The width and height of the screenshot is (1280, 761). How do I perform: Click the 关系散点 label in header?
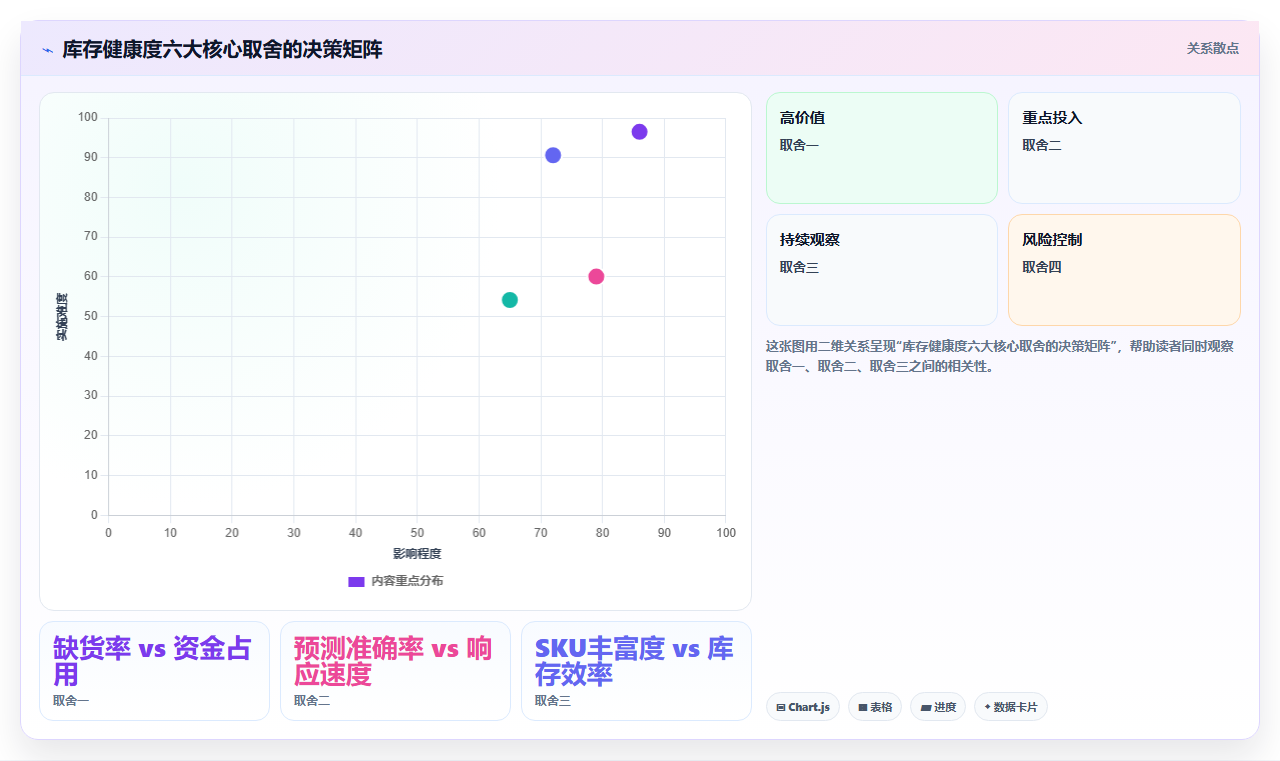[x=1212, y=48]
